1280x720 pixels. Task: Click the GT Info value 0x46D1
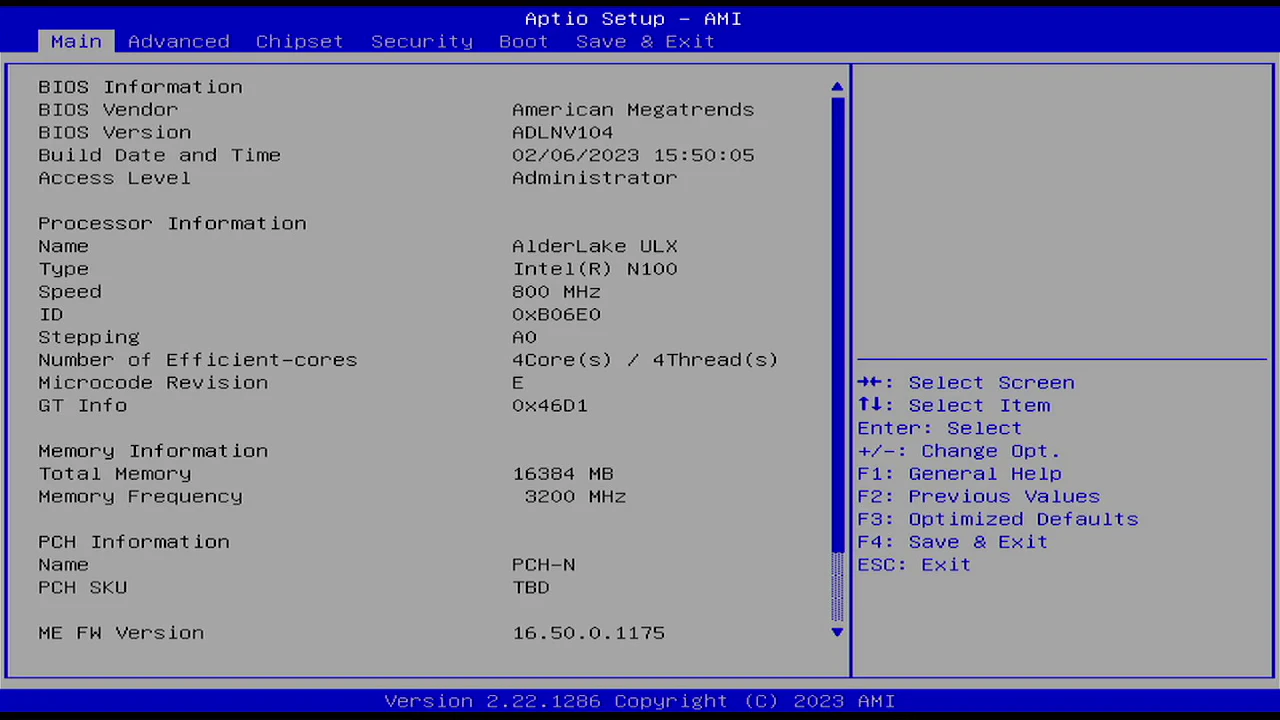[x=550, y=405]
